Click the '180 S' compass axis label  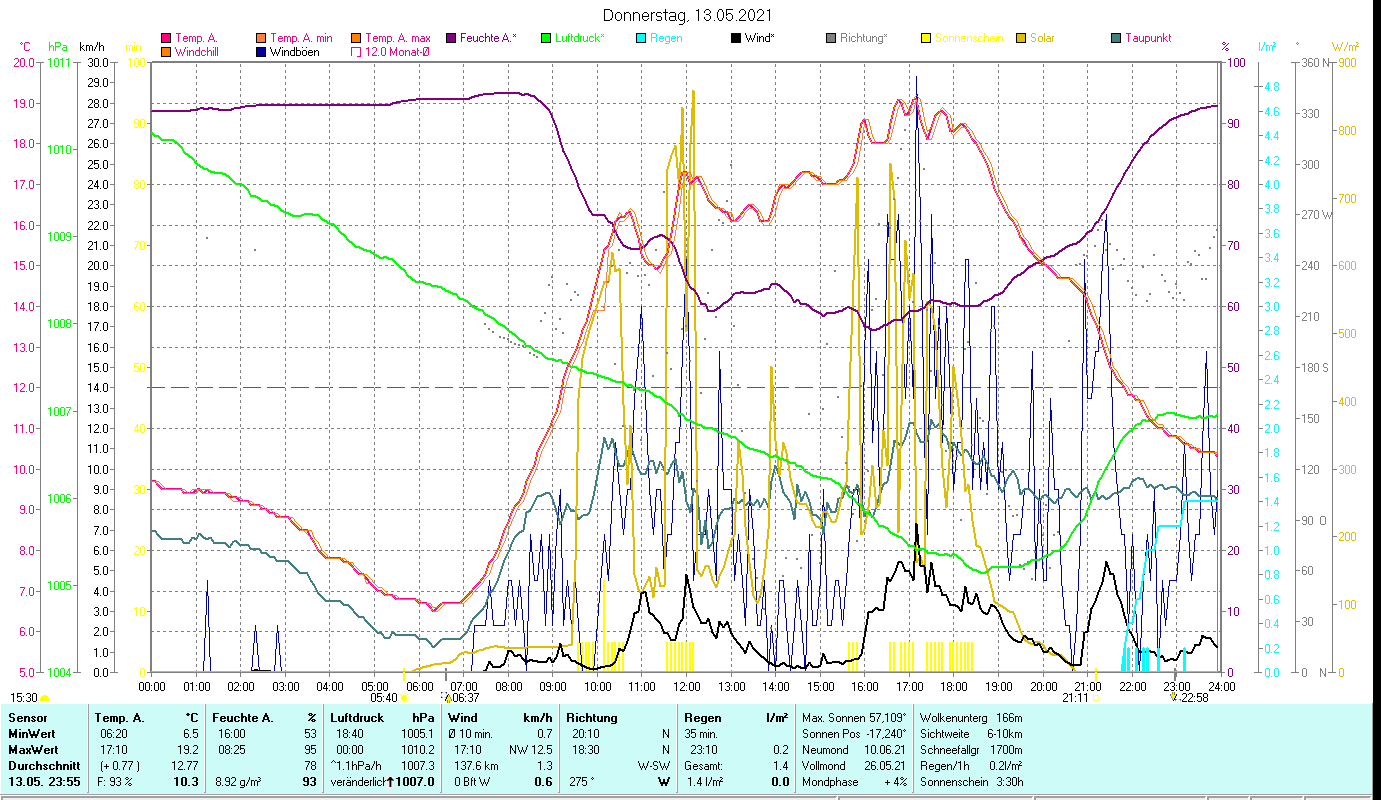click(x=1316, y=368)
